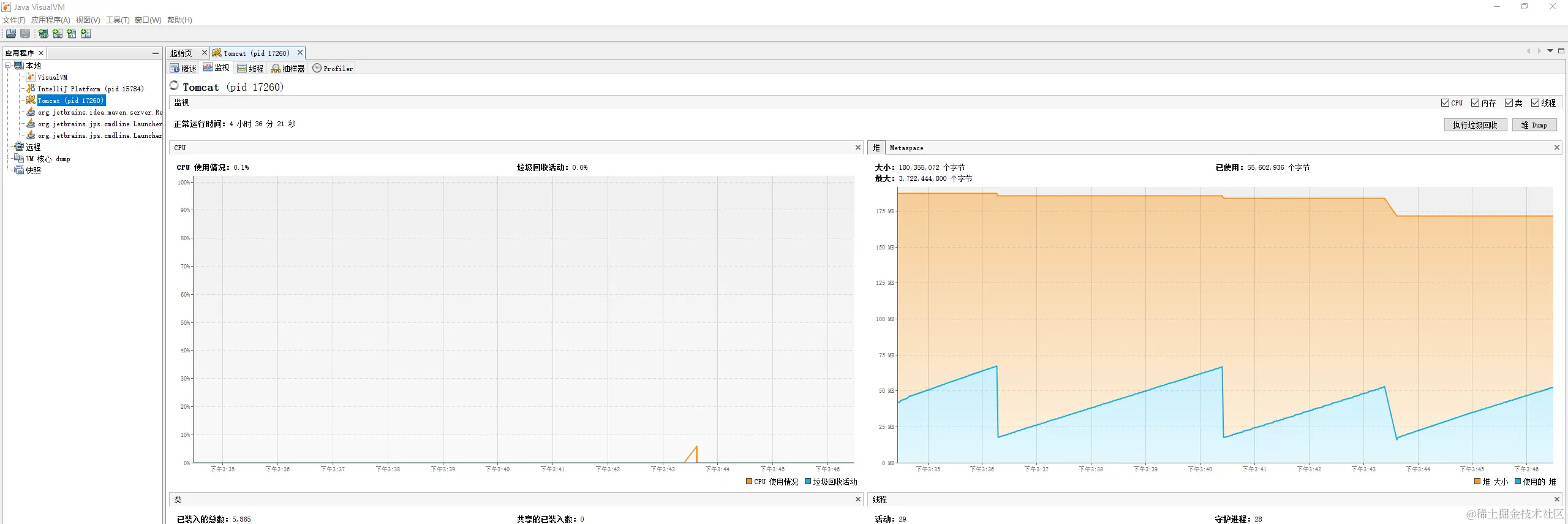Click the 已使用 55,602,936 heap value

[1262, 167]
